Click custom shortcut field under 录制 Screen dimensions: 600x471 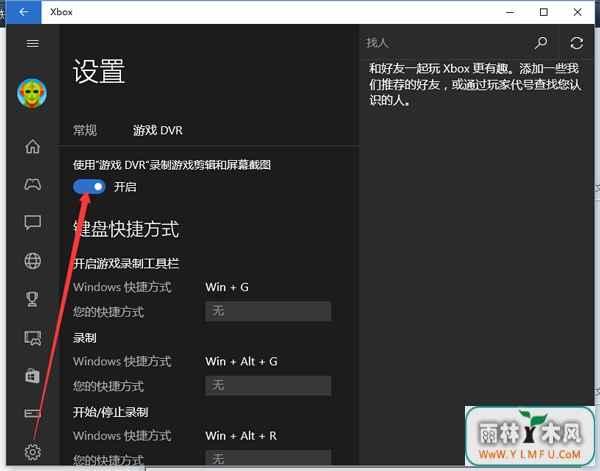point(268,385)
